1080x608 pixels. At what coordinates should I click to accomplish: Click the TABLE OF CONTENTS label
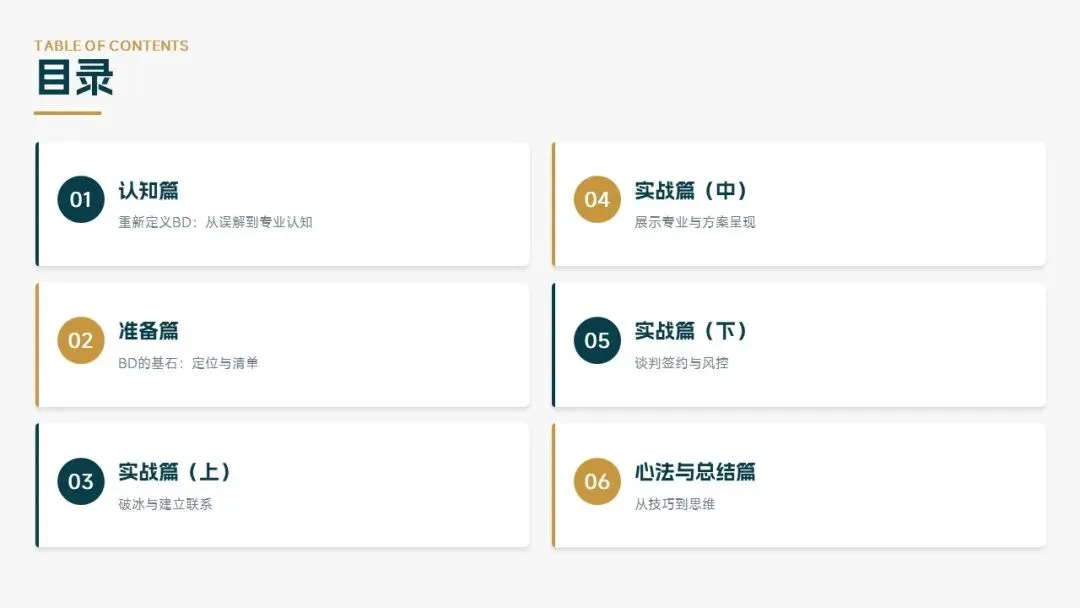pos(111,46)
